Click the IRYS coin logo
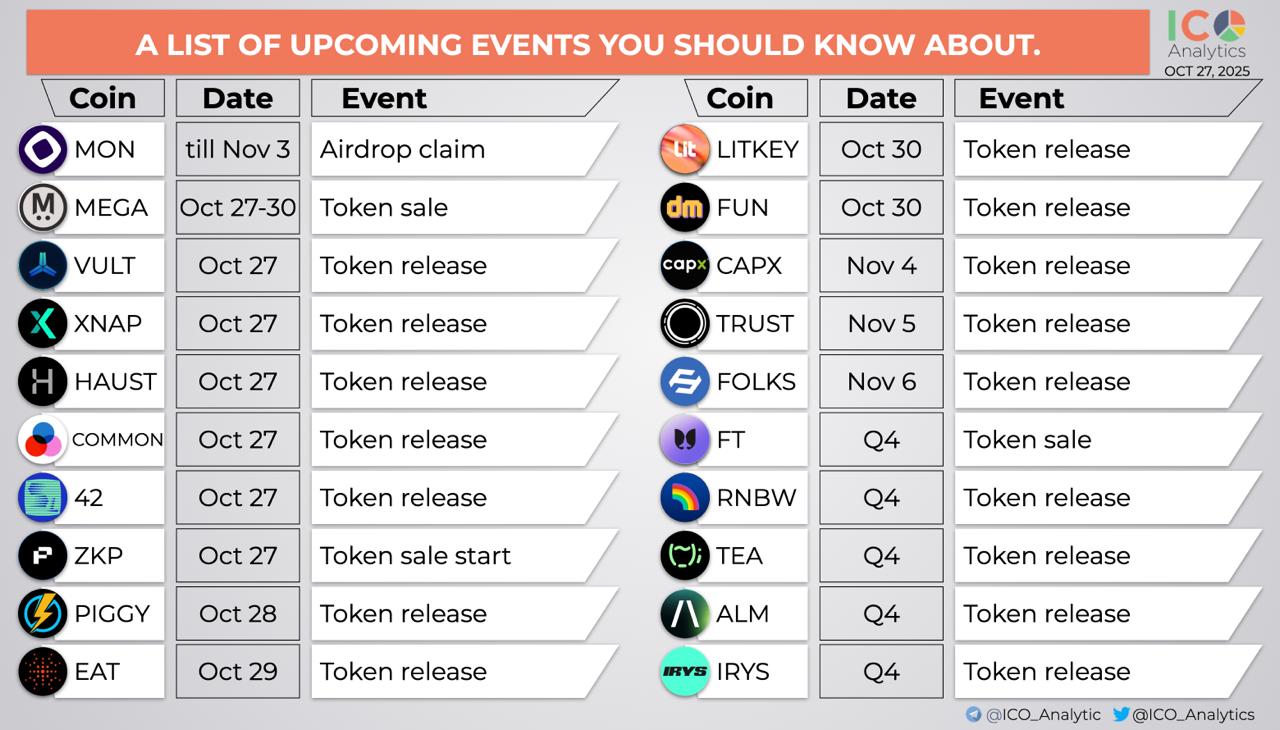 pos(685,672)
